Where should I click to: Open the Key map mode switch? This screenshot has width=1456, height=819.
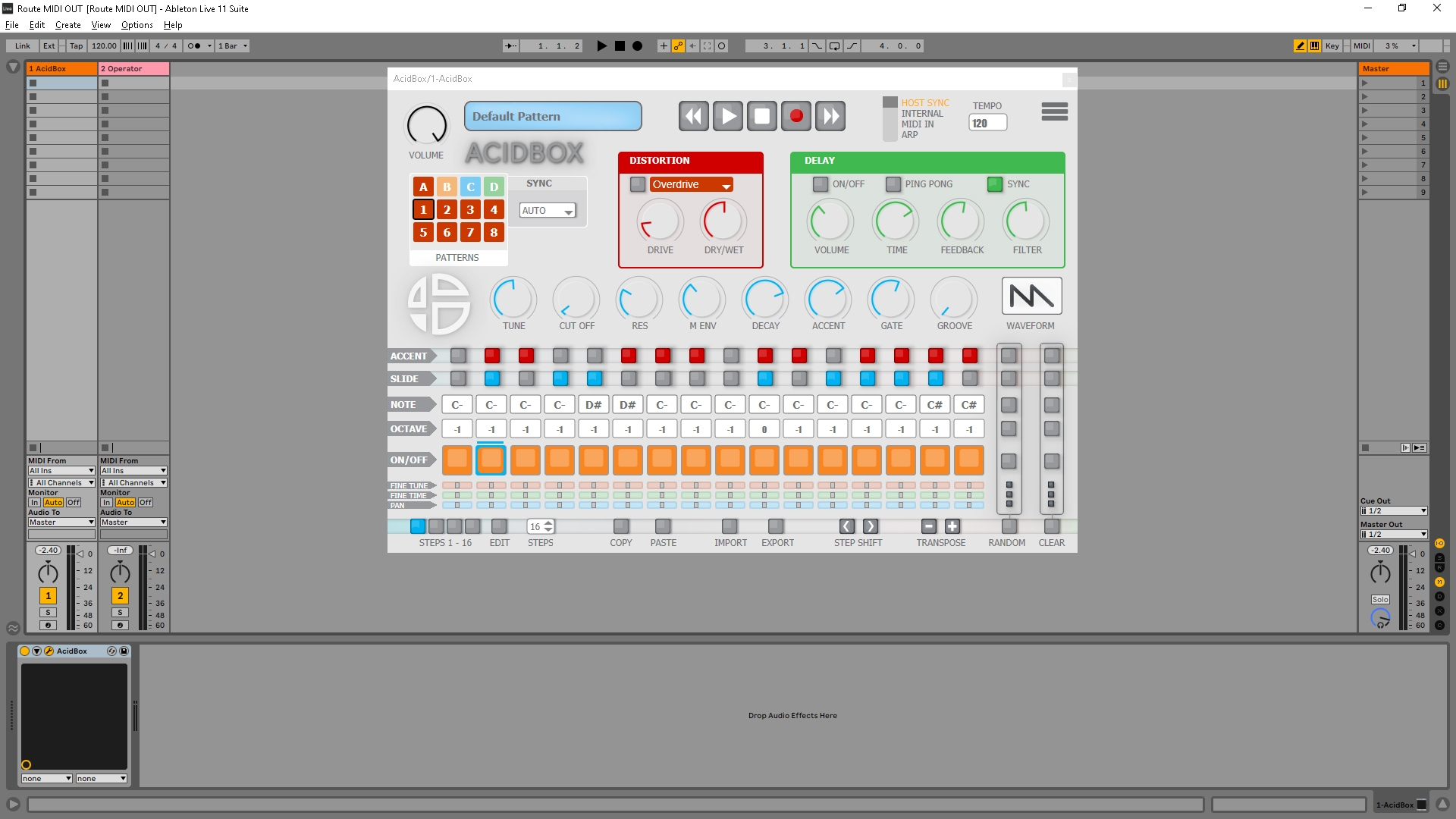click(1332, 45)
